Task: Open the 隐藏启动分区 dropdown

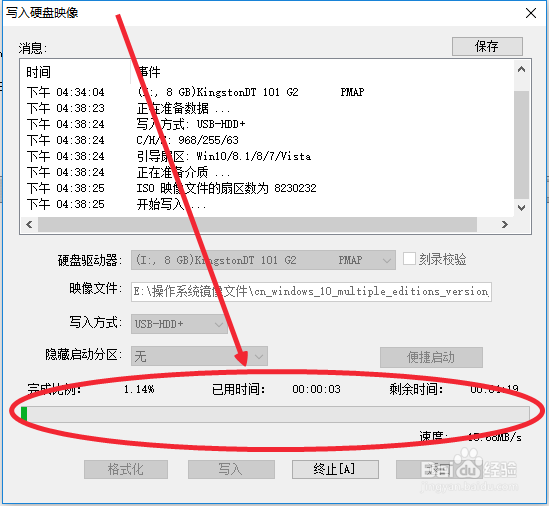Action: point(199,356)
